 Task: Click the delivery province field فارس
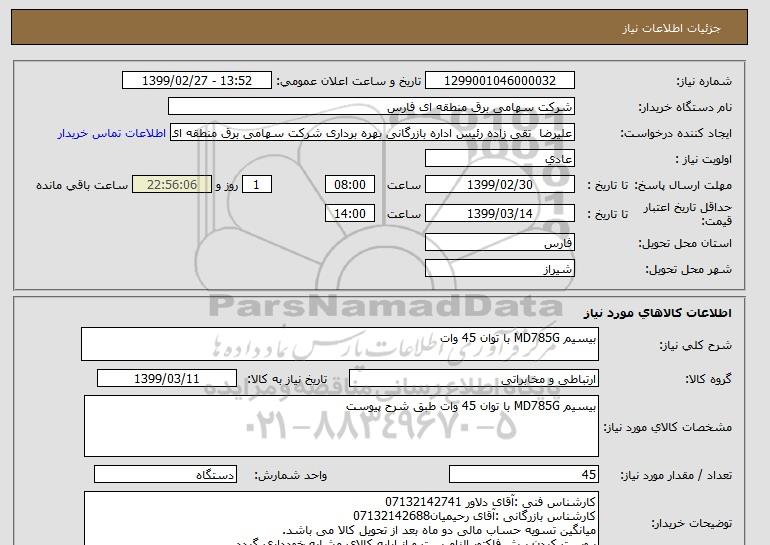pyautogui.click(x=499, y=243)
